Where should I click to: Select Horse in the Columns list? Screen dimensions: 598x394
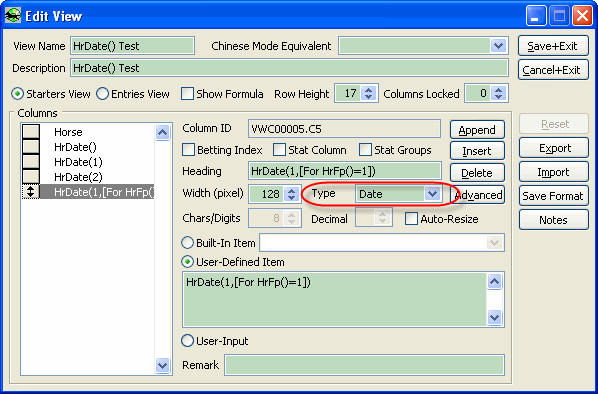pyautogui.click(x=97, y=132)
